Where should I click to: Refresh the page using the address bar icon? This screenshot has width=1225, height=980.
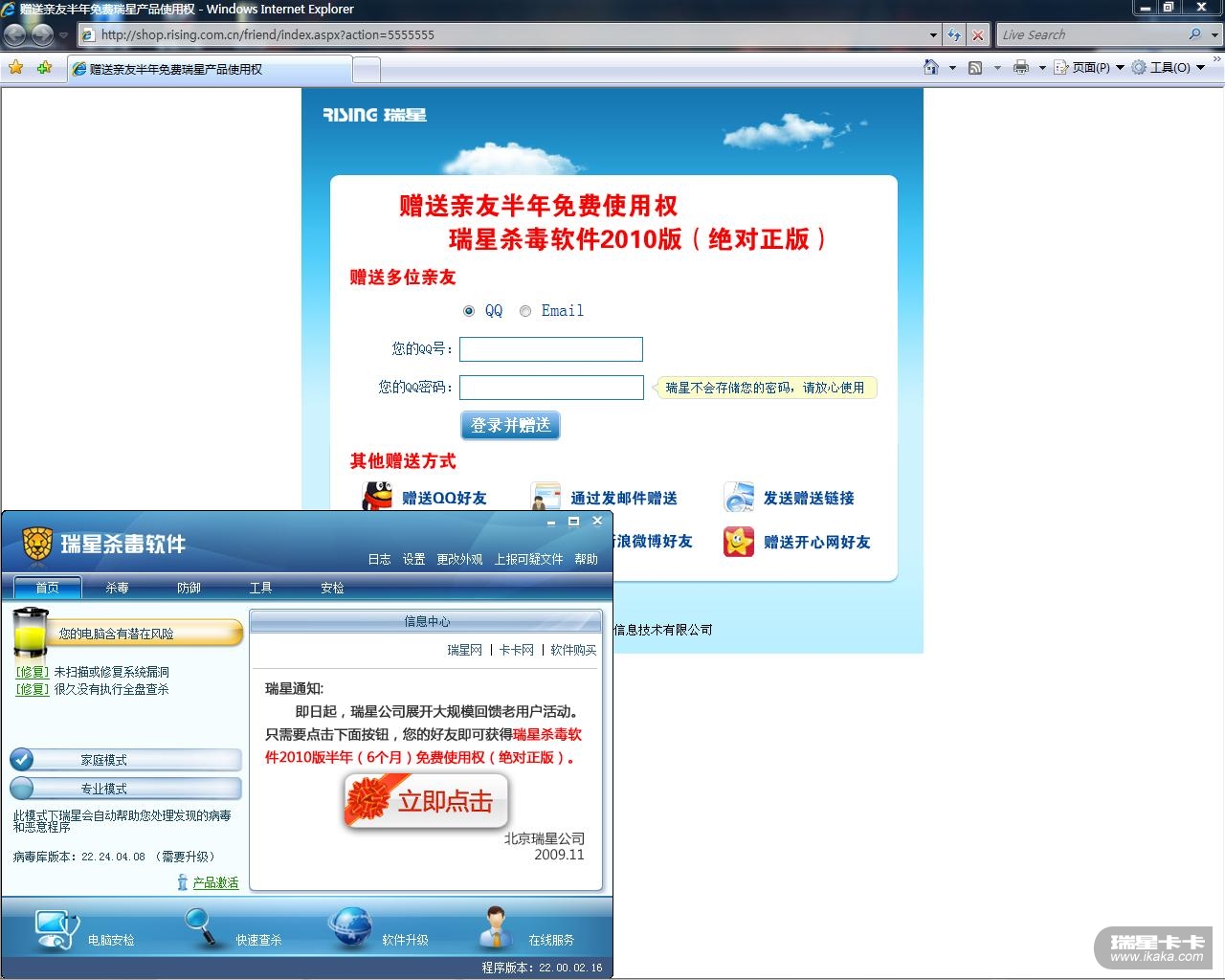[954, 34]
